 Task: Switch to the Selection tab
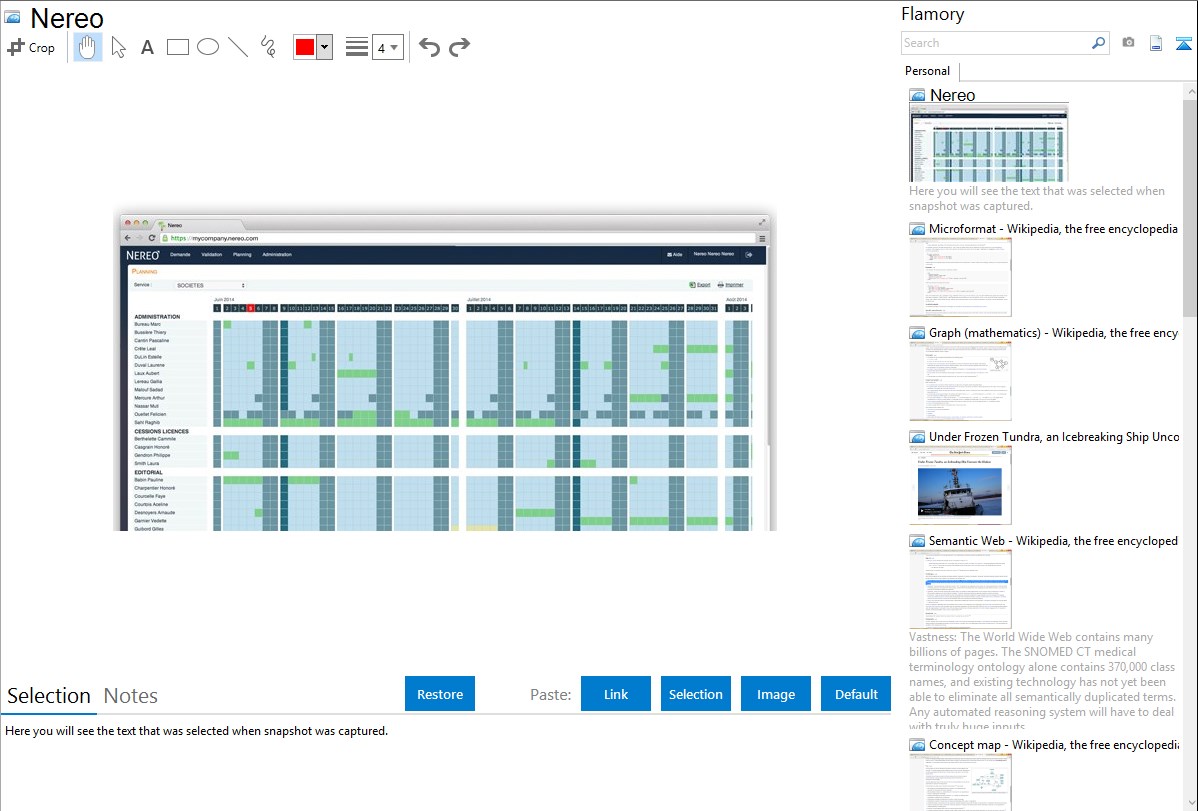tap(49, 696)
